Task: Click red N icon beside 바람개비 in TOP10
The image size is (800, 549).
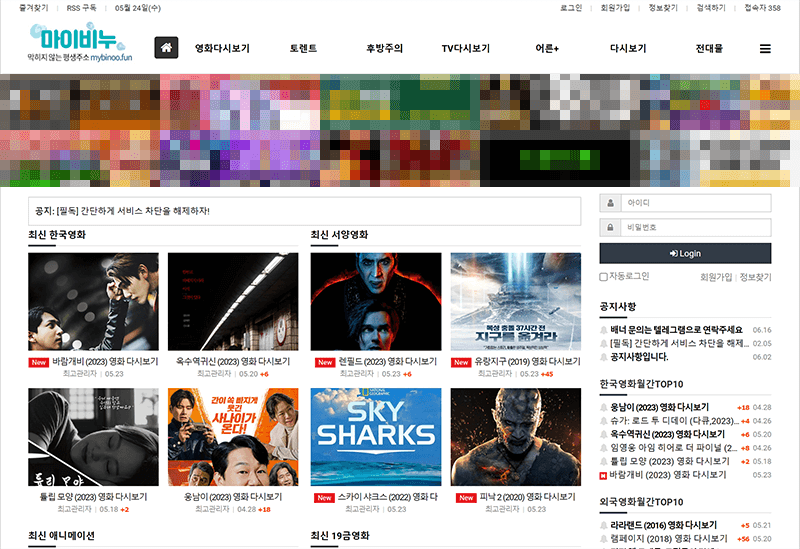Action: coord(603,476)
